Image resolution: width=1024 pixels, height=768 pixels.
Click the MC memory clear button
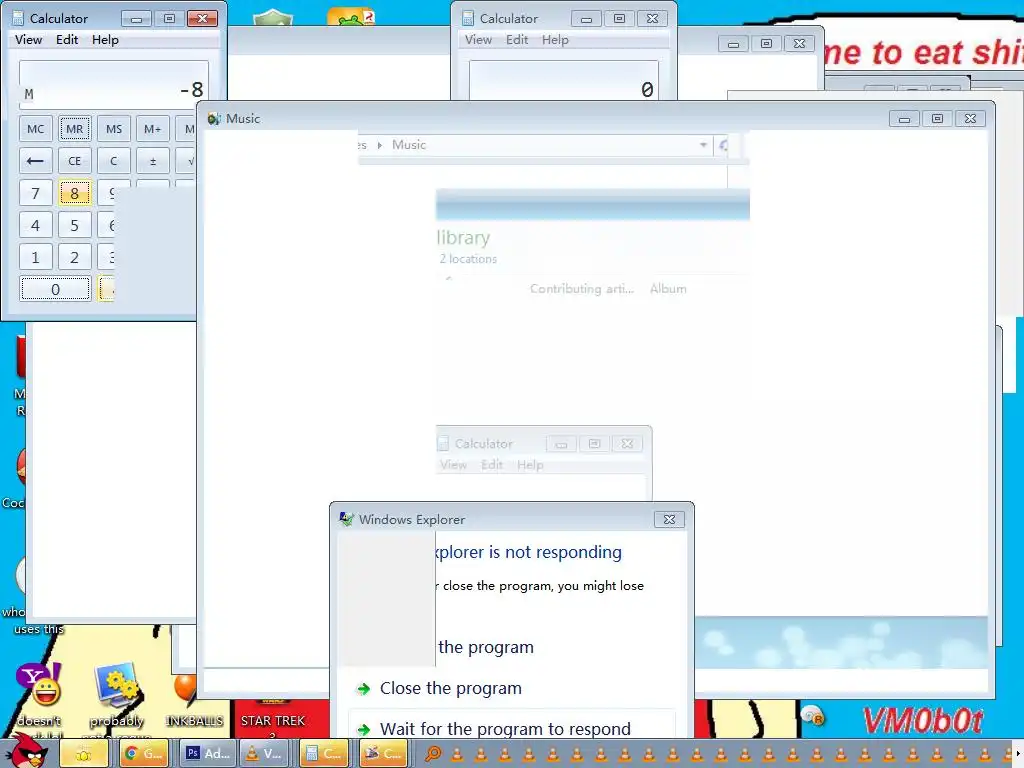point(35,129)
